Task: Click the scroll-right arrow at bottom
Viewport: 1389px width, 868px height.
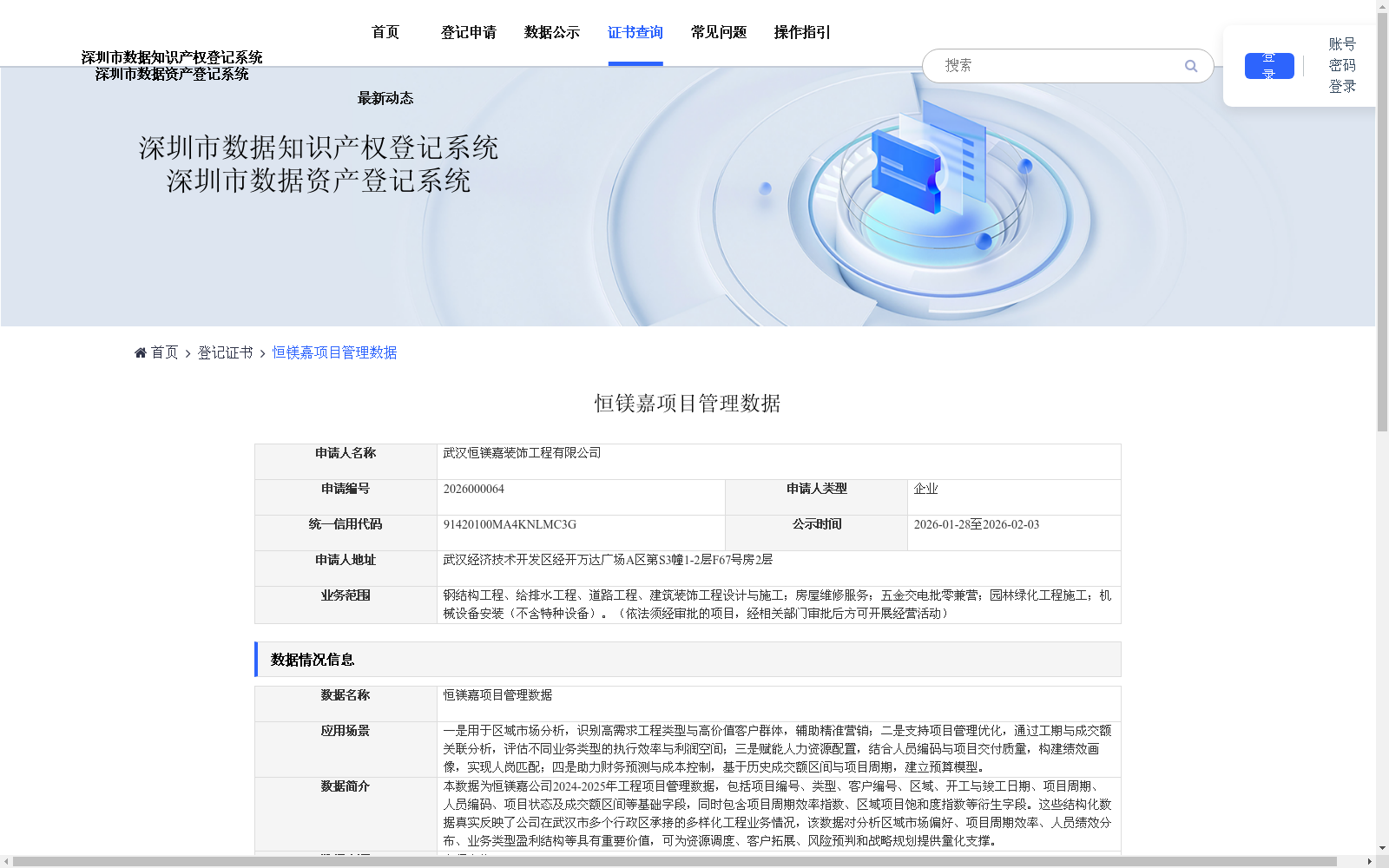Action: tap(1369, 861)
